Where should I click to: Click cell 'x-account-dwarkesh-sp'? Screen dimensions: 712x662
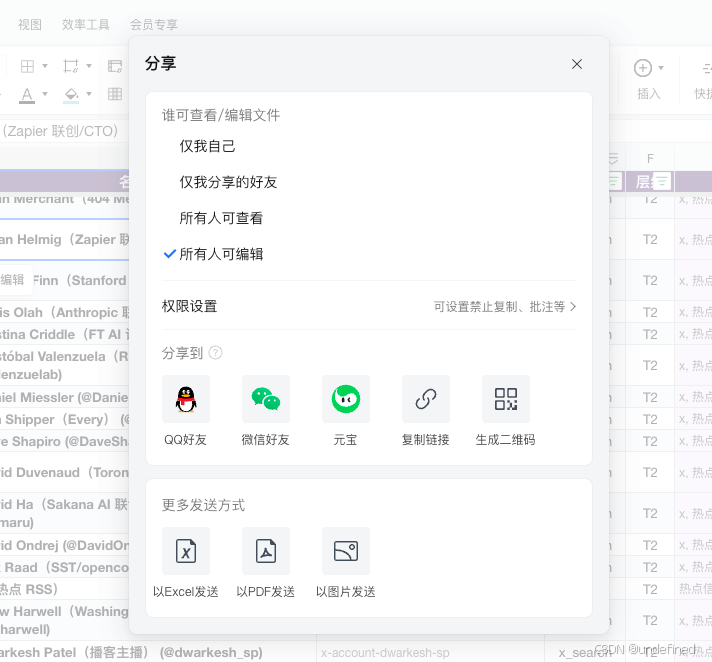click(x=430, y=653)
